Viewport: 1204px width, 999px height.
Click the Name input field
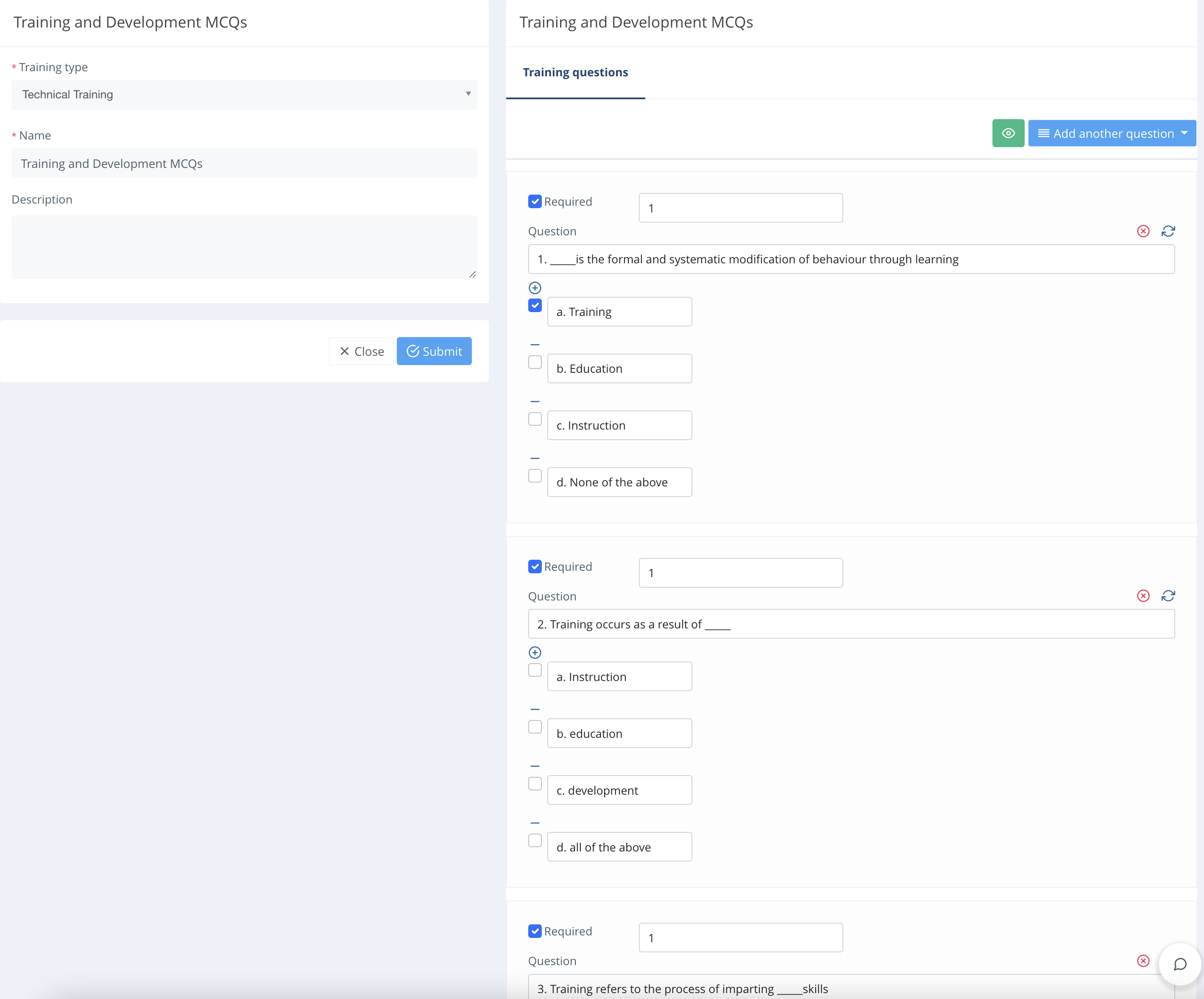(x=244, y=163)
